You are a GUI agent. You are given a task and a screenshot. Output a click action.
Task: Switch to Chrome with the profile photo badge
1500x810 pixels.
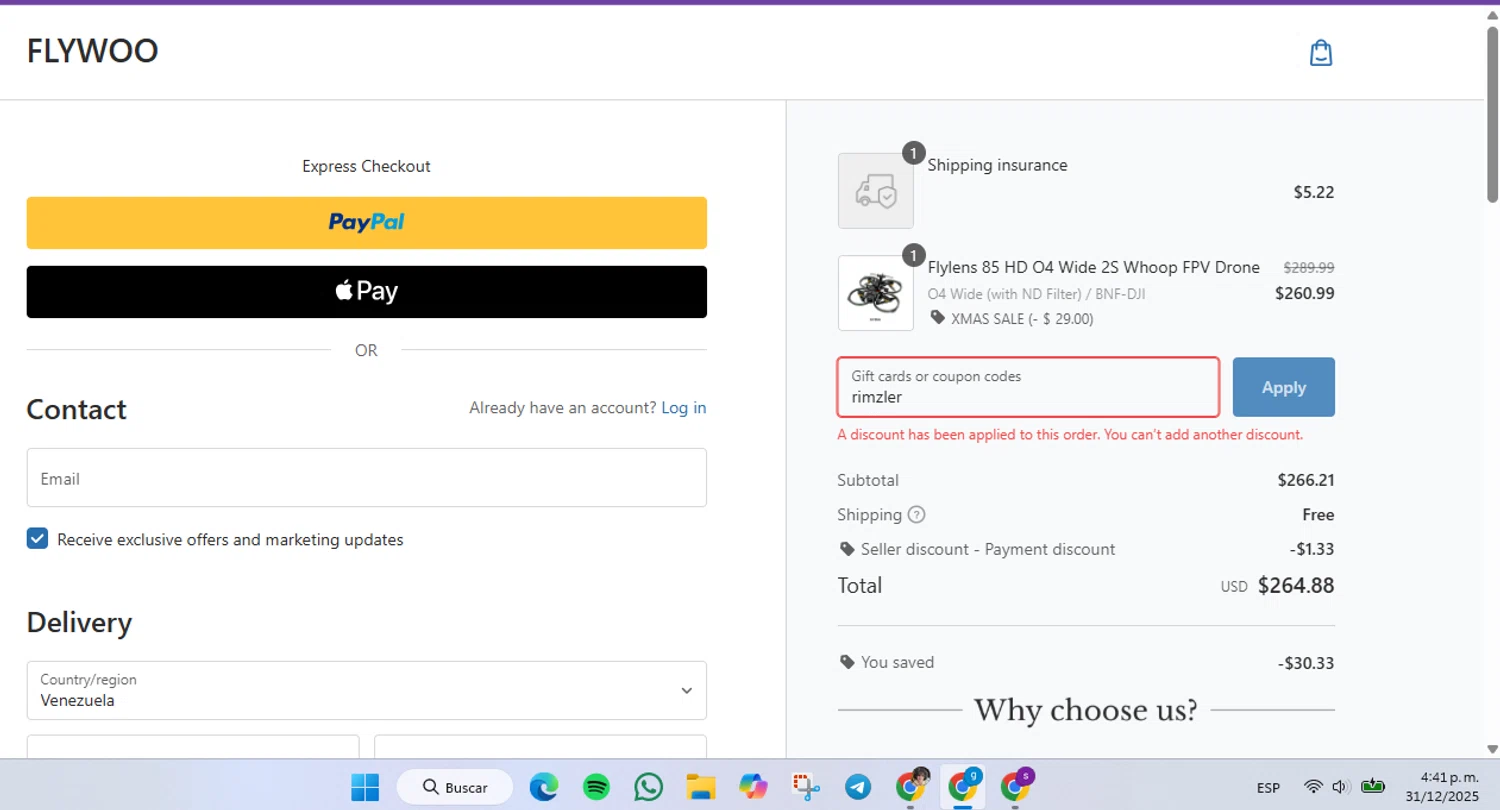912,786
